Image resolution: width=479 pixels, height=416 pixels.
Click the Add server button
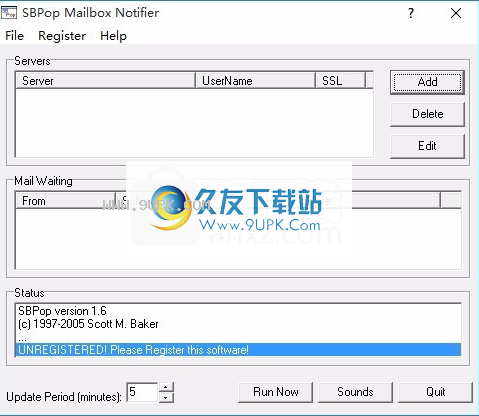(427, 82)
